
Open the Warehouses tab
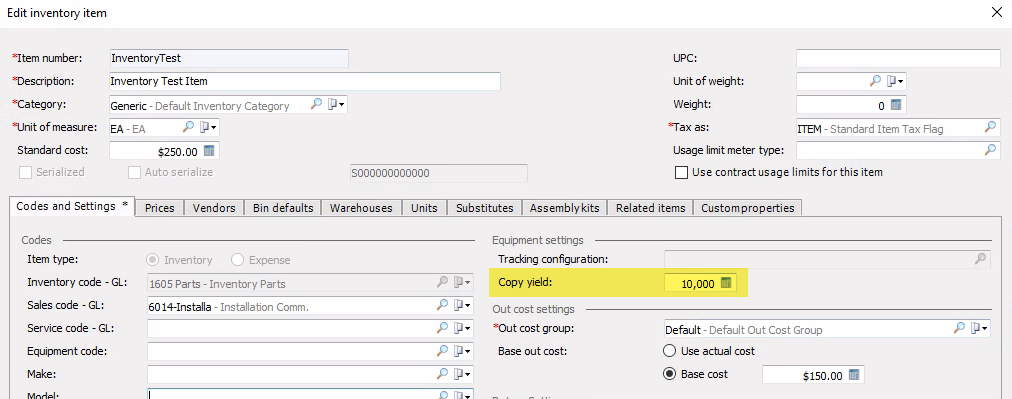361,208
